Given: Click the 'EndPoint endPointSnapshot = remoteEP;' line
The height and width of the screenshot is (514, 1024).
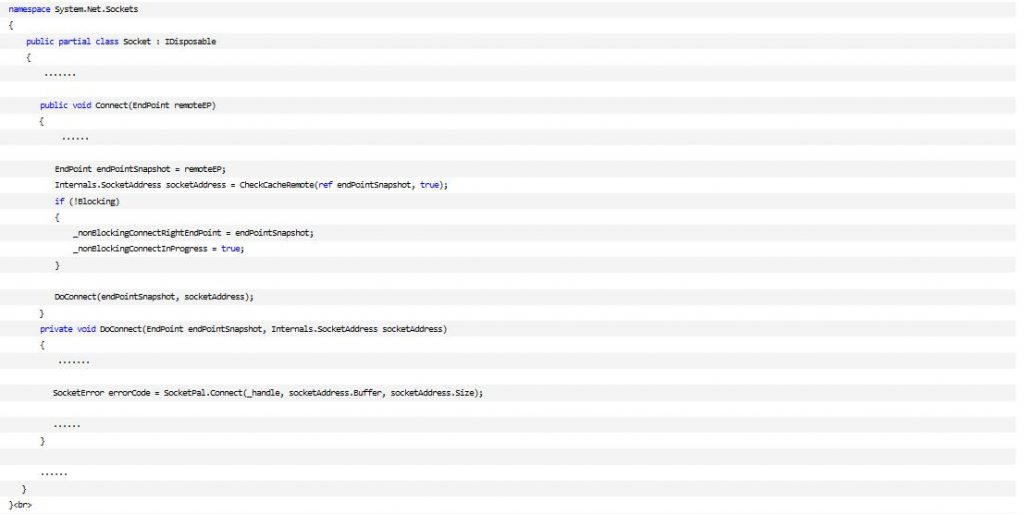Looking at the screenshot, I should click(x=140, y=169).
